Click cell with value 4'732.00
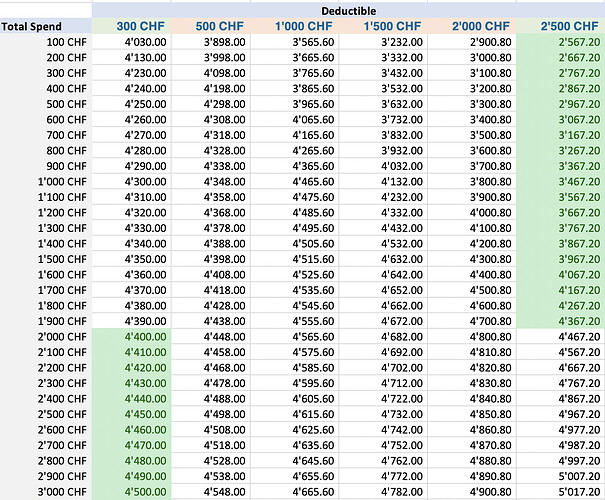 383,414
